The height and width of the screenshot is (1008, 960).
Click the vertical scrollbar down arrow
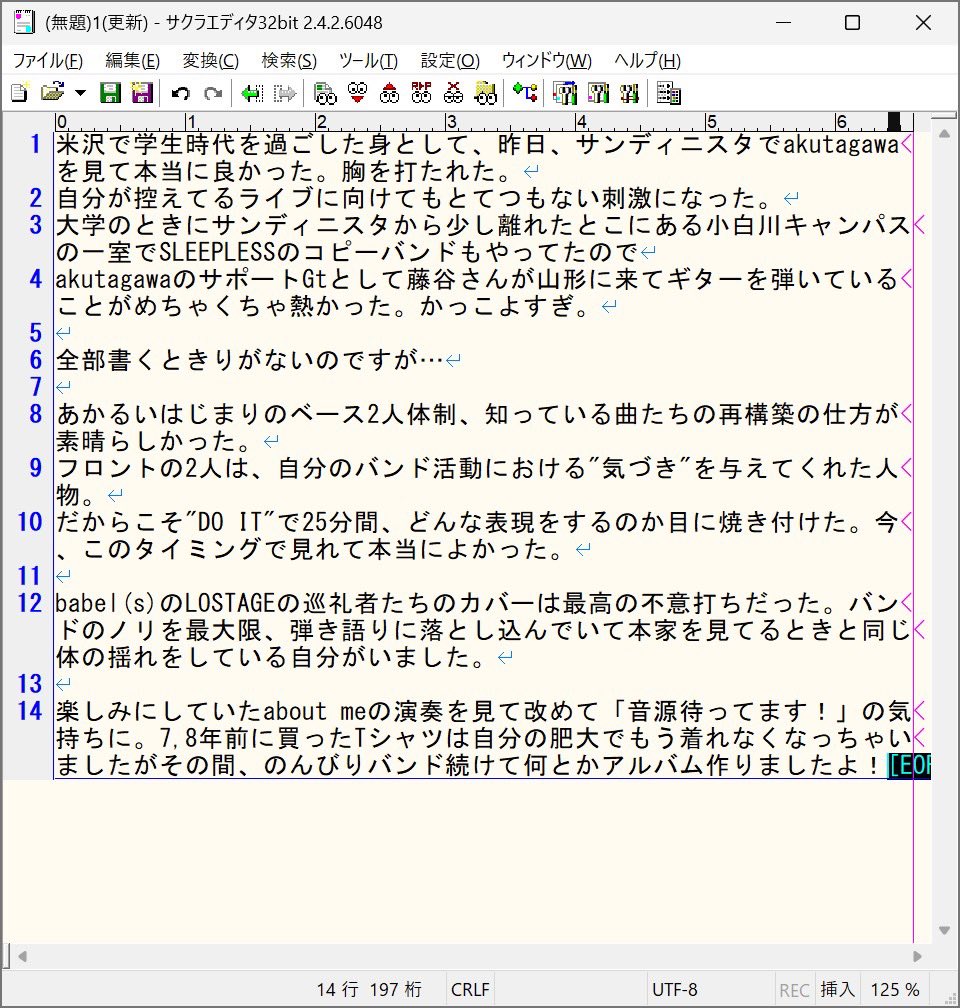944,930
